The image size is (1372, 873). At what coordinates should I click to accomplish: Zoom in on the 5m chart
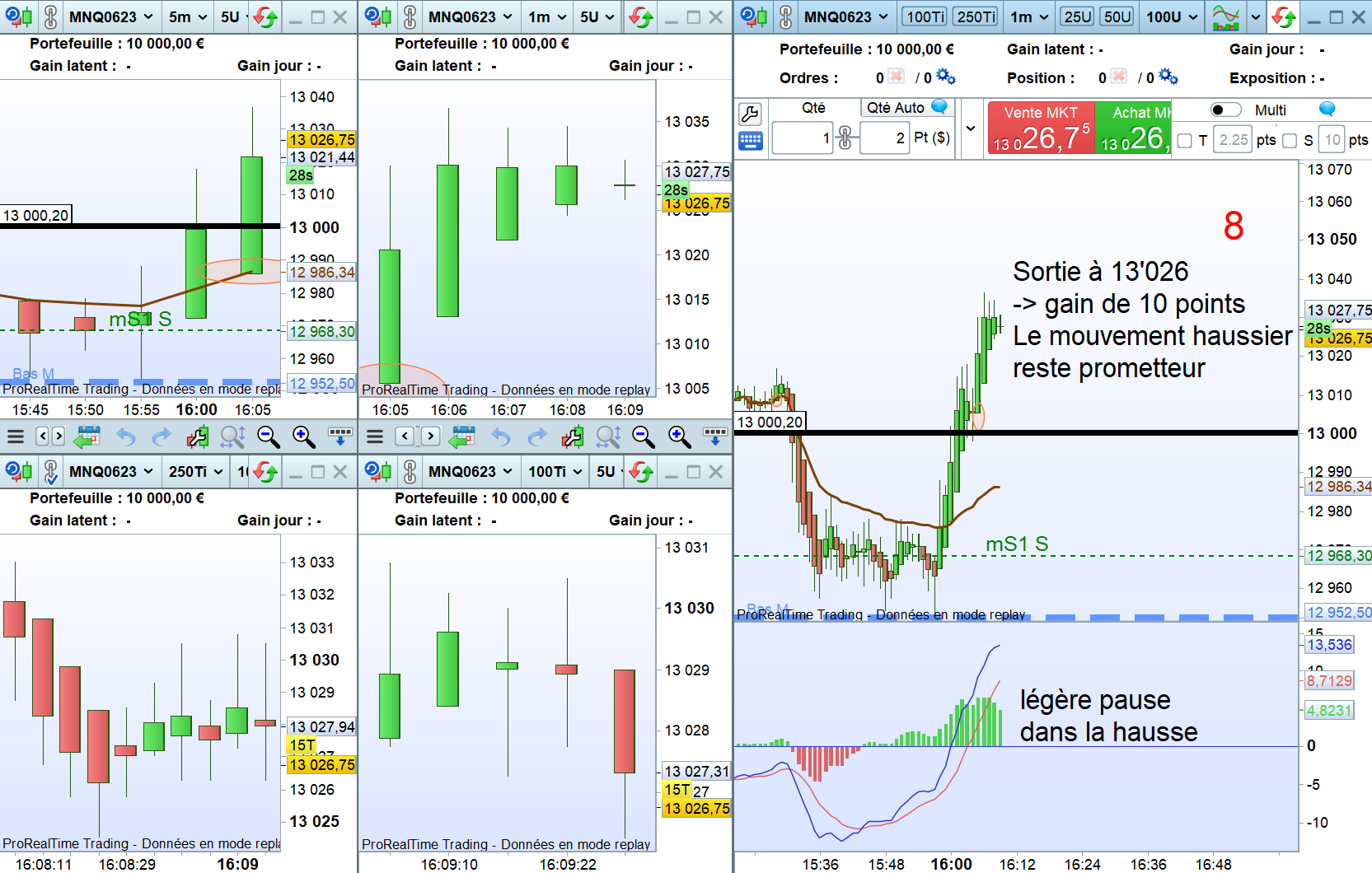pyautogui.click(x=303, y=436)
